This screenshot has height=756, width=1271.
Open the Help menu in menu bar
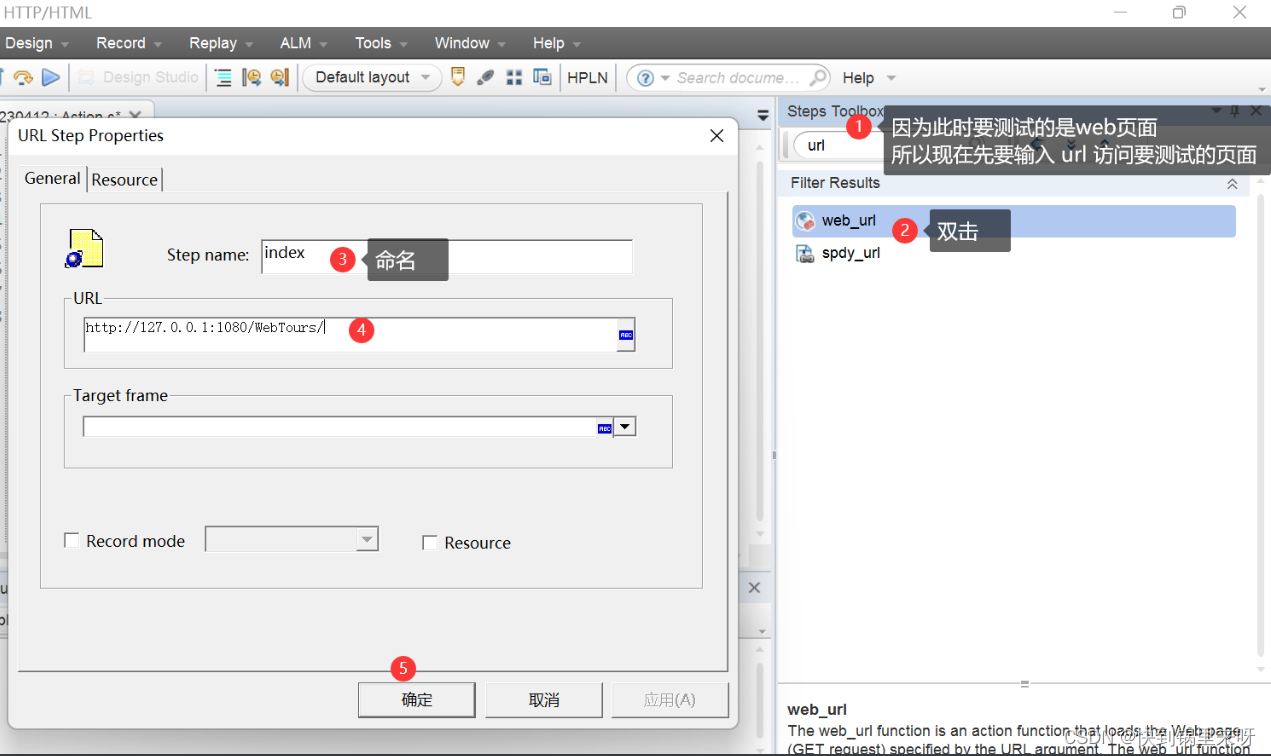click(x=557, y=43)
